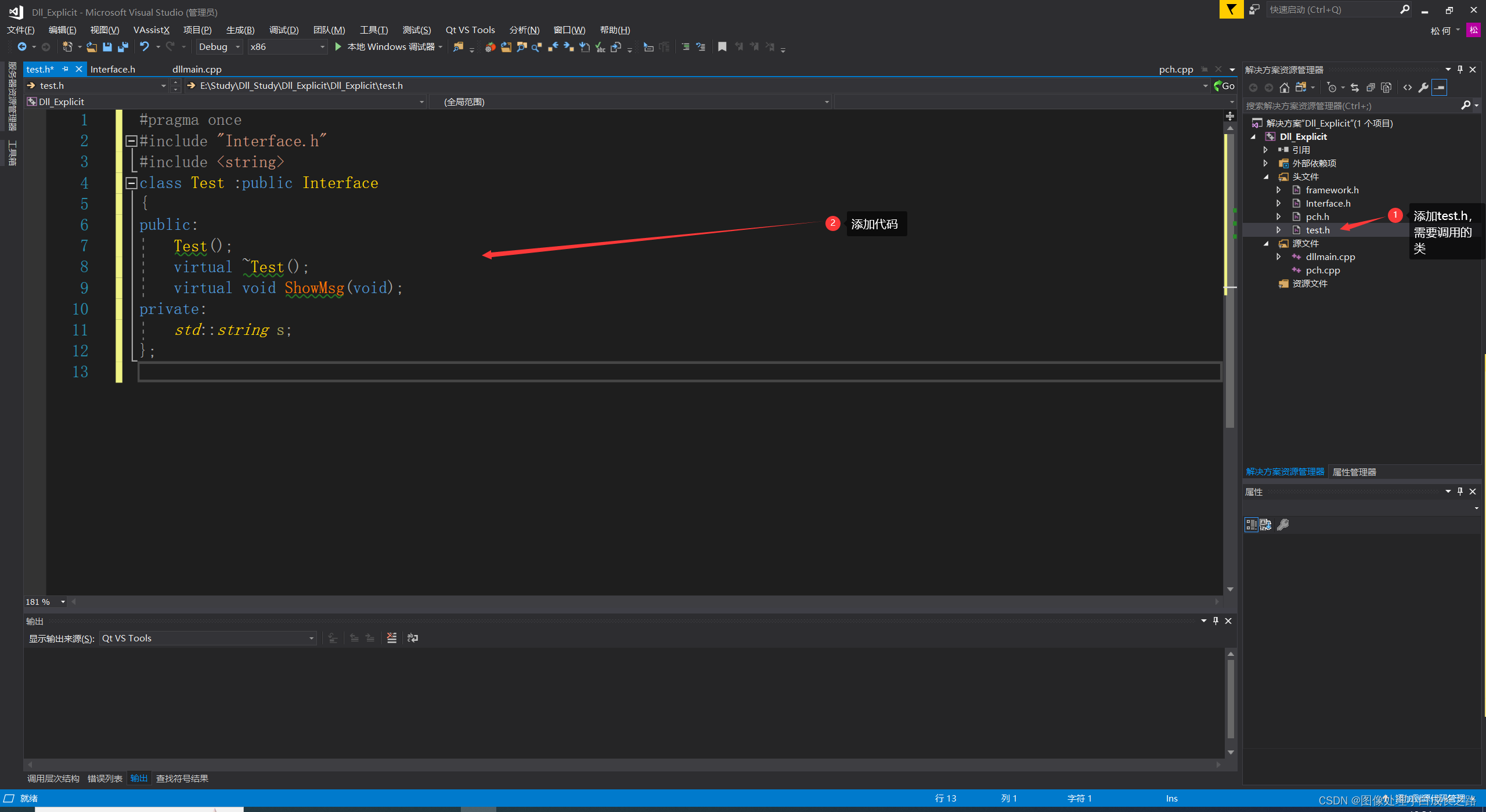This screenshot has width=1486, height=812.
Task: Toggle word wrap in the Output window
Action: [412, 637]
